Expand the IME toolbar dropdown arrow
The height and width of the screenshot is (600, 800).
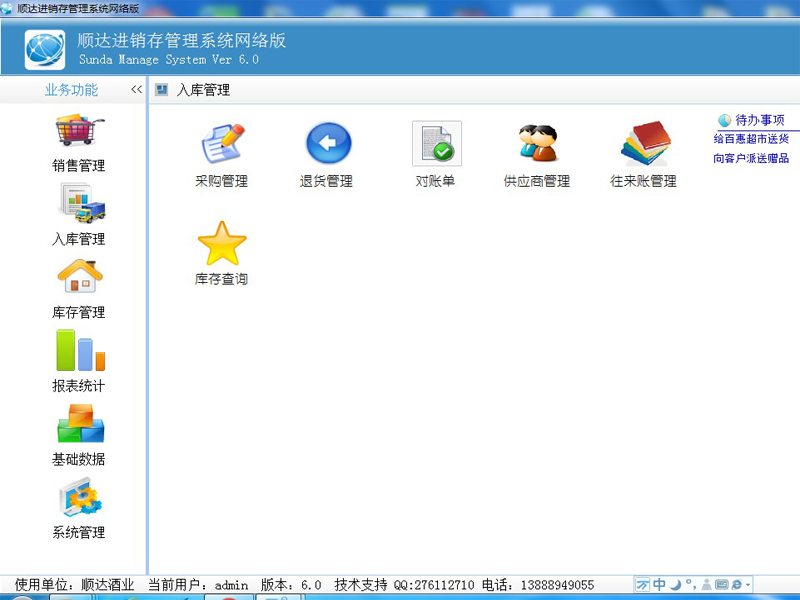(x=748, y=584)
